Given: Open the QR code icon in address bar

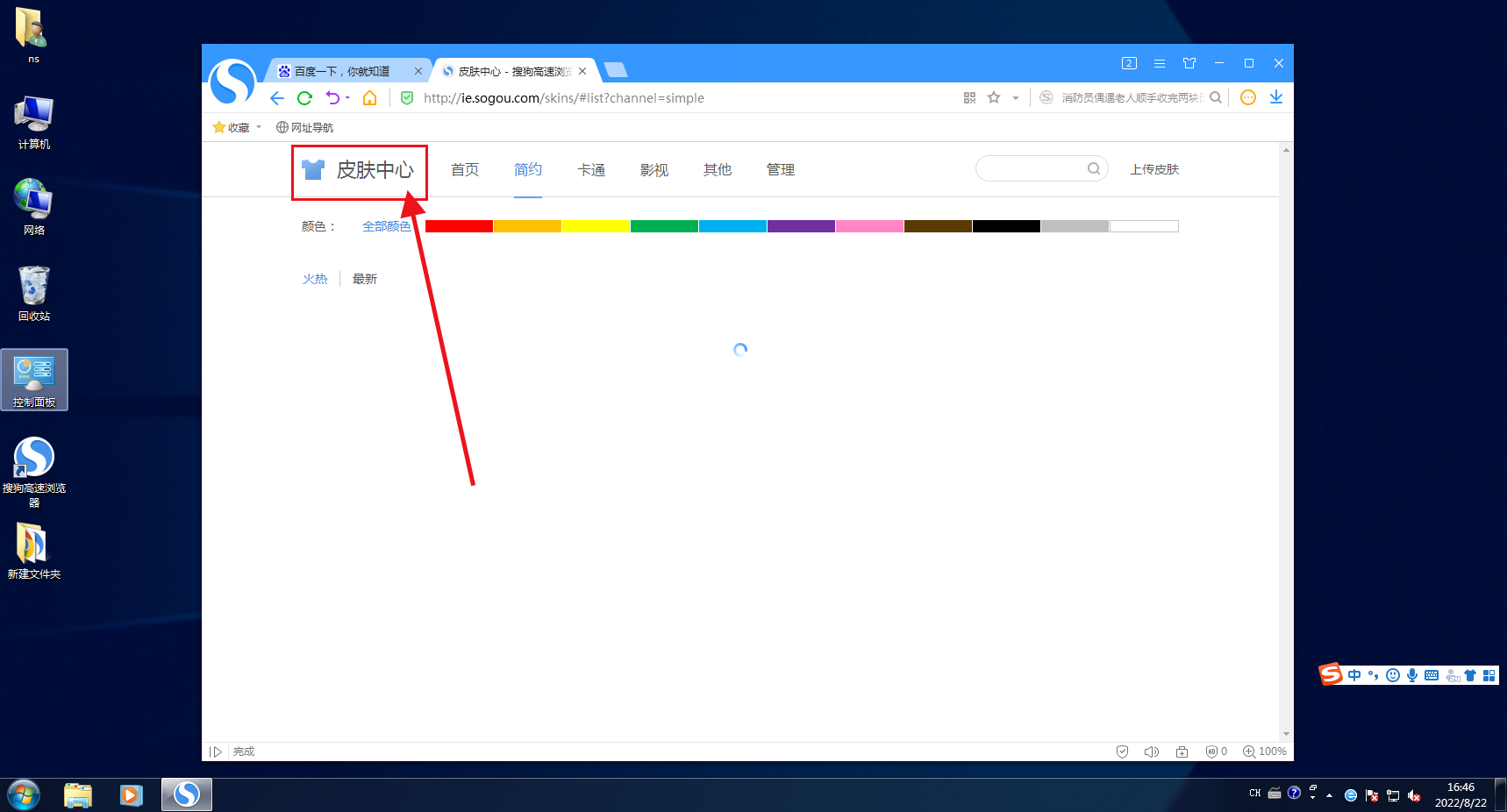Looking at the screenshot, I should tap(969, 98).
